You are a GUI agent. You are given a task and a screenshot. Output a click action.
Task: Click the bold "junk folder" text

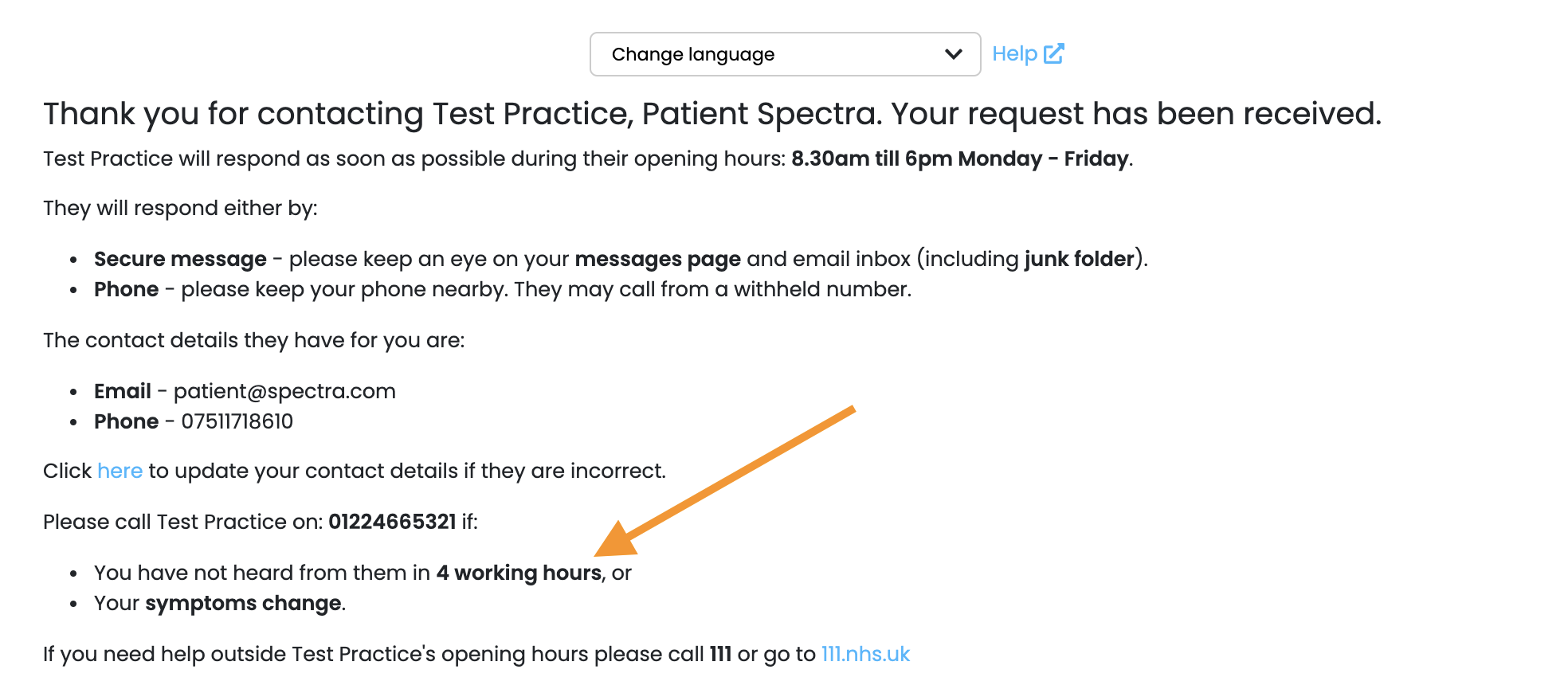point(1079,259)
